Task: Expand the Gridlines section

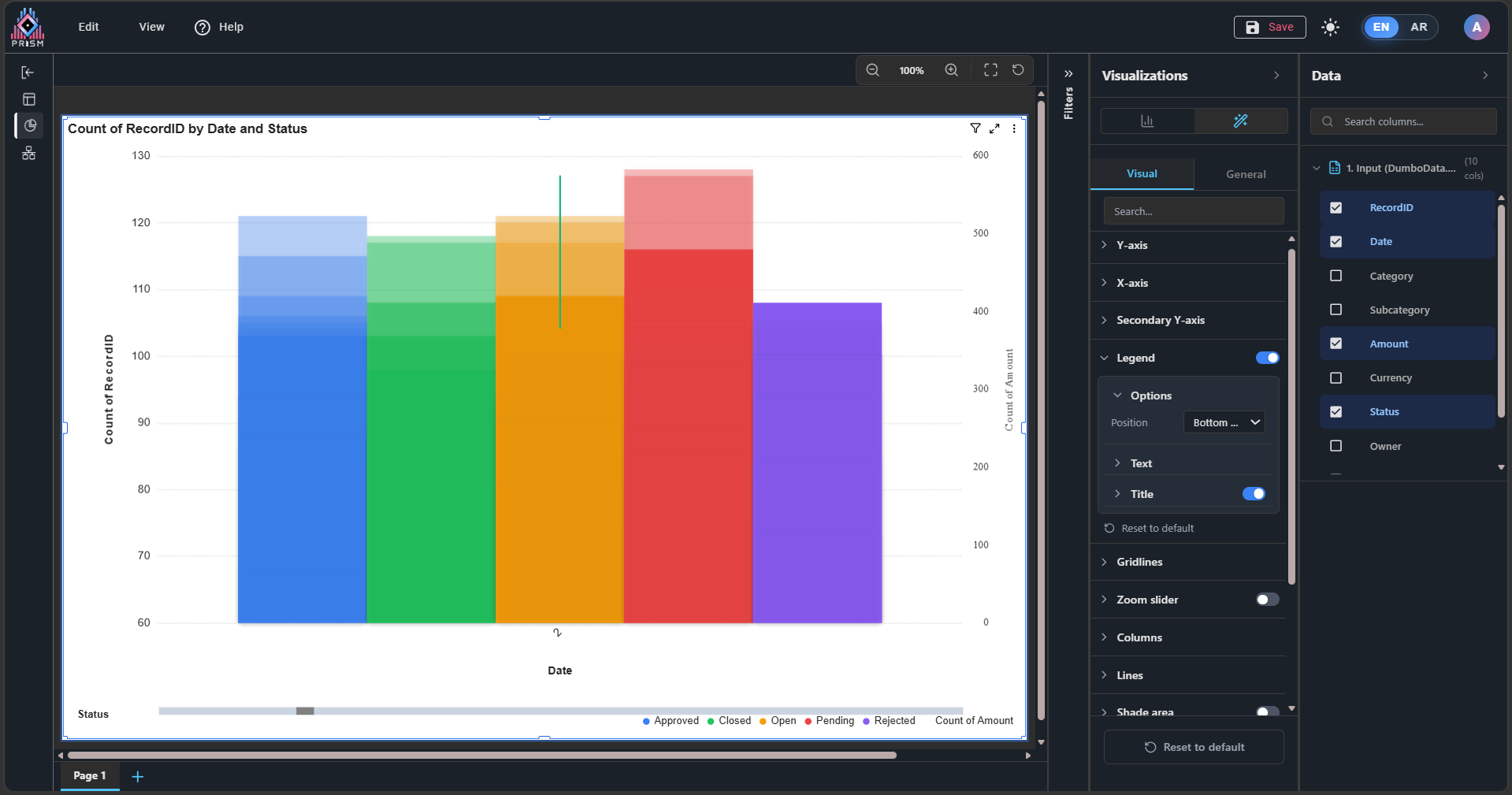Action: pos(1139,562)
